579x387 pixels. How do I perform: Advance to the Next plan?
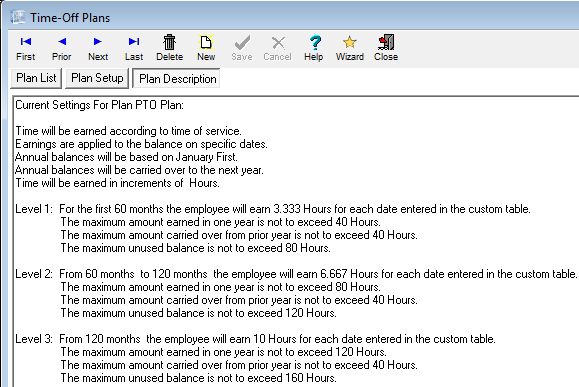[98, 48]
